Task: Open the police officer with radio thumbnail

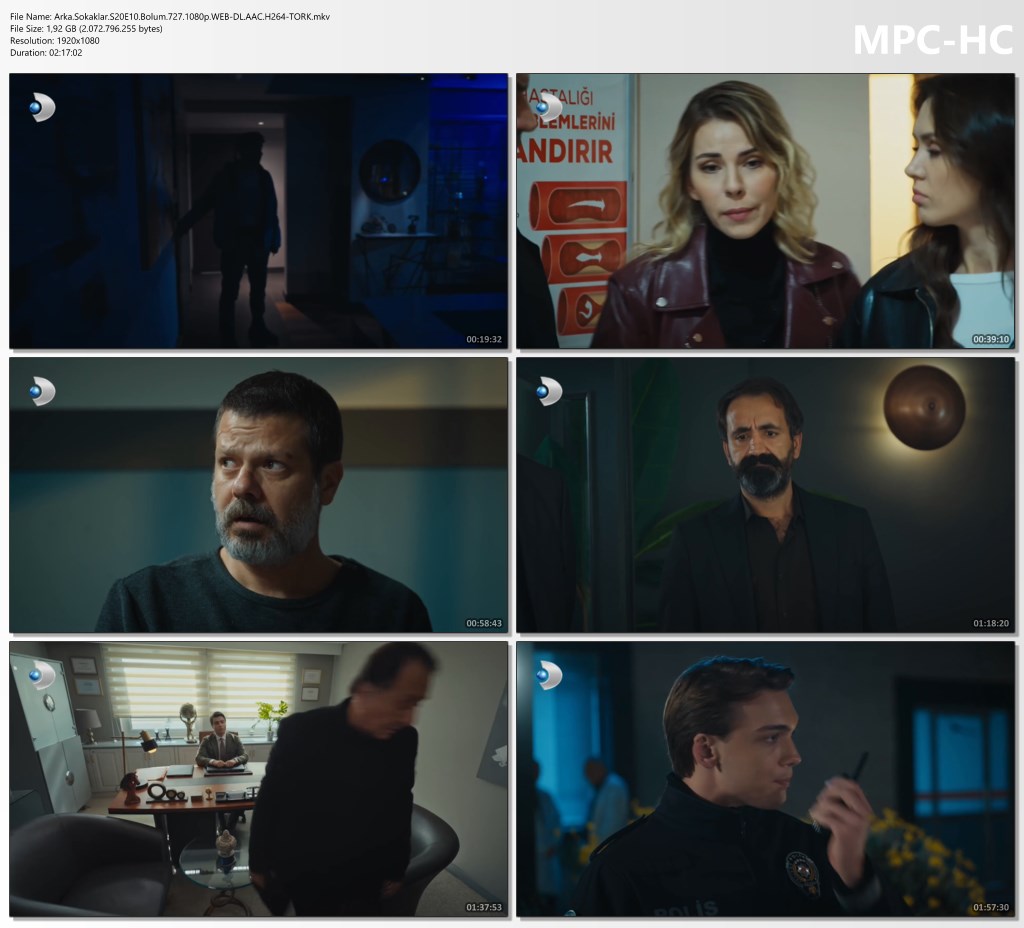Action: pos(765,779)
